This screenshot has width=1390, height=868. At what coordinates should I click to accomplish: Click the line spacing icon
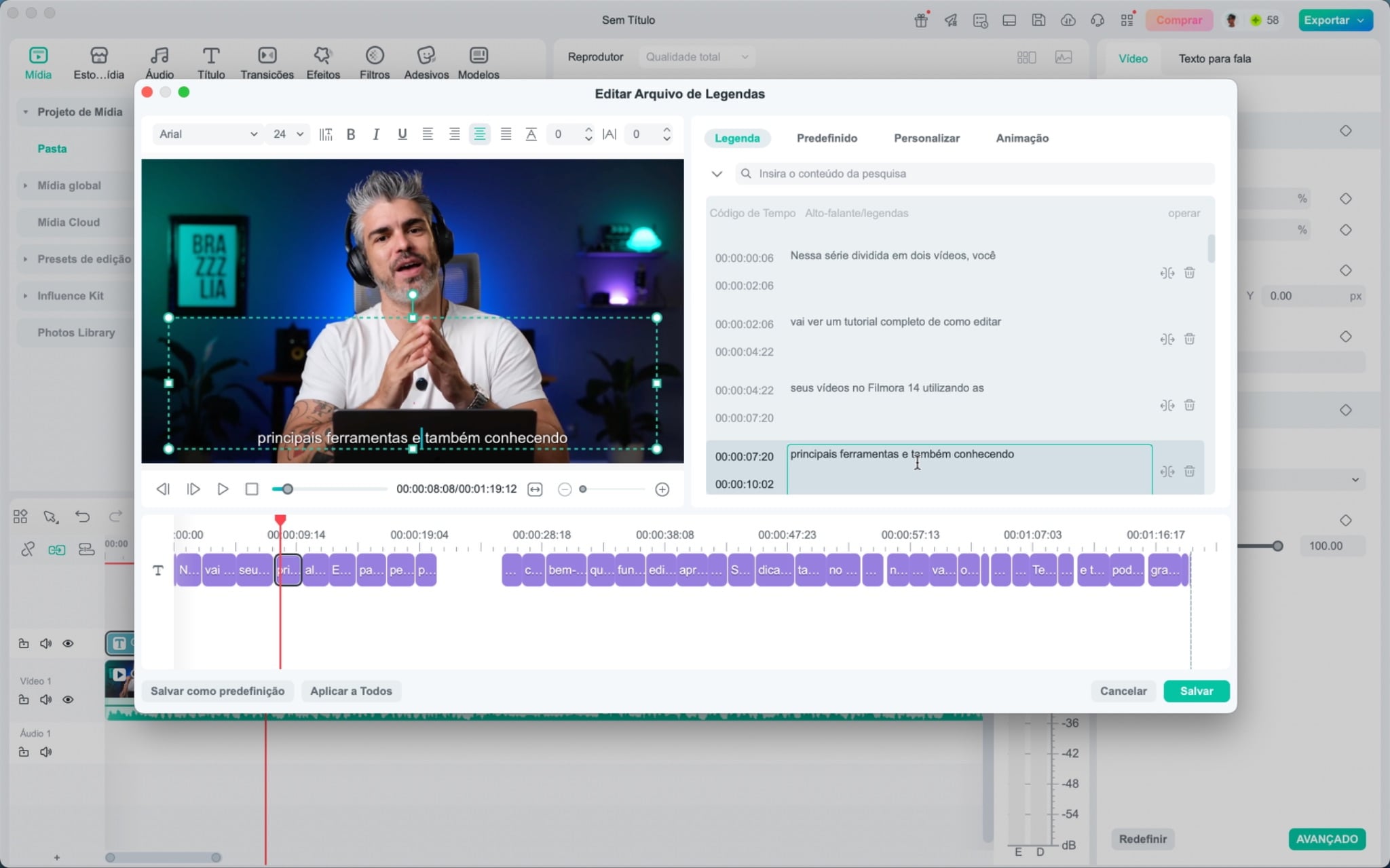coord(531,134)
